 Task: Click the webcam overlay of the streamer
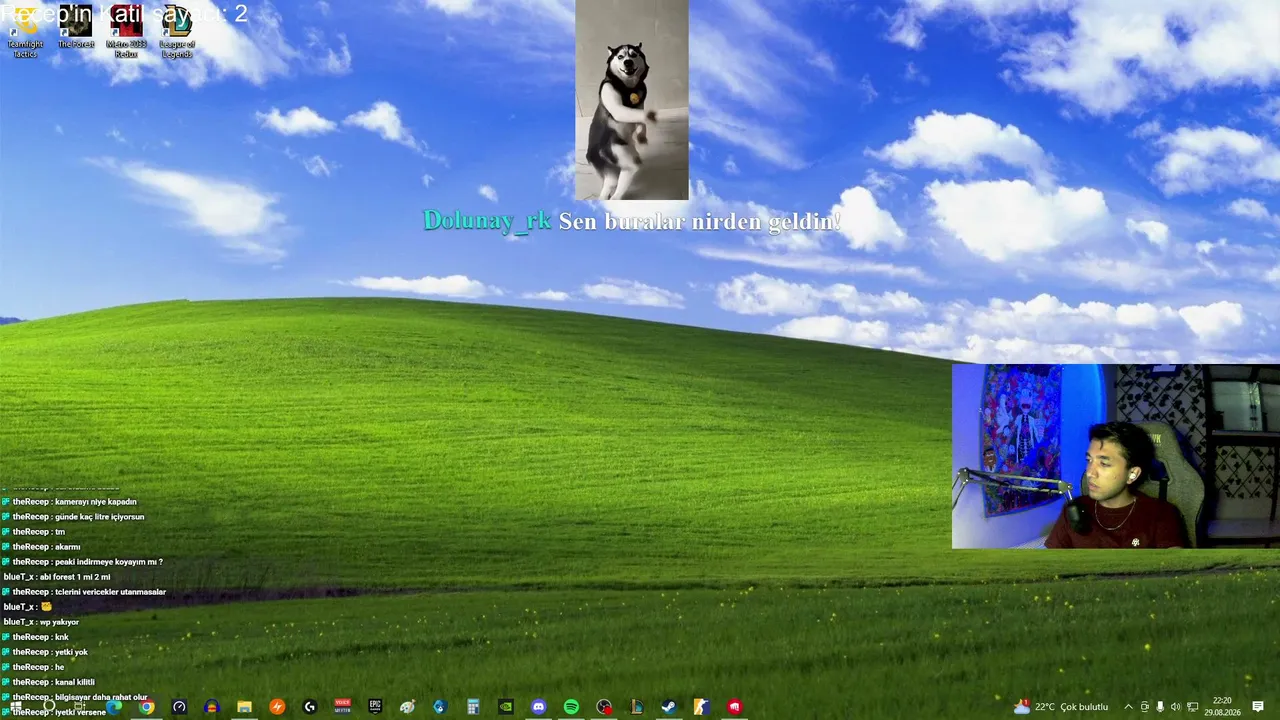coord(1116,456)
